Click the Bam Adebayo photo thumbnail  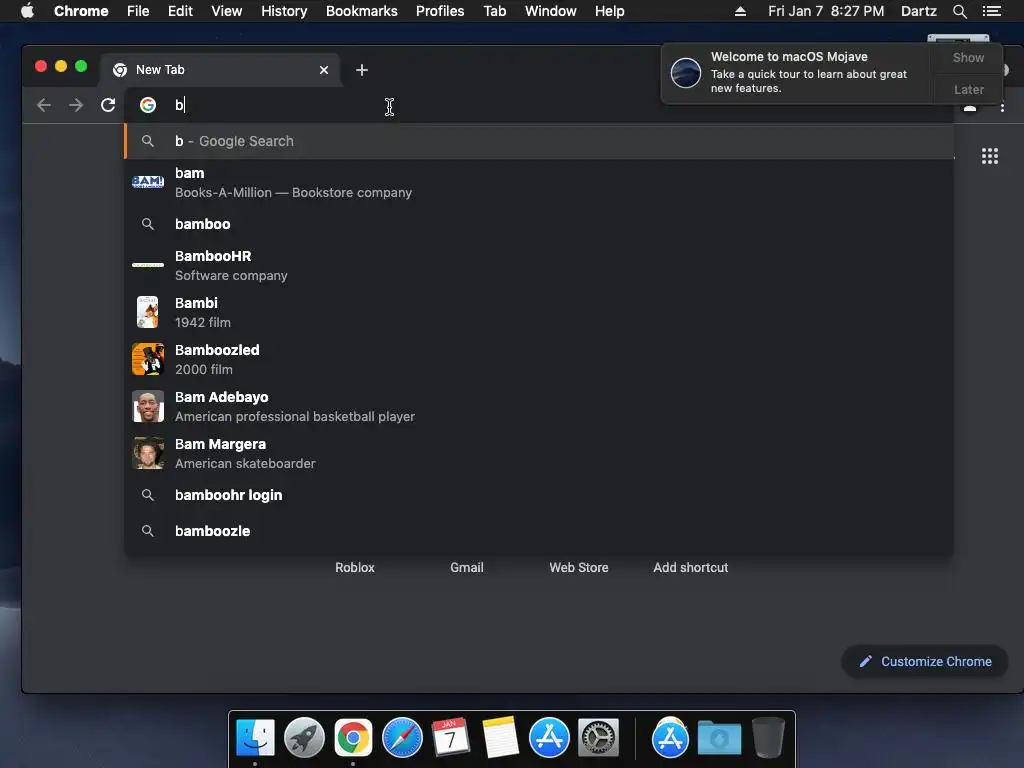click(148, 406)
